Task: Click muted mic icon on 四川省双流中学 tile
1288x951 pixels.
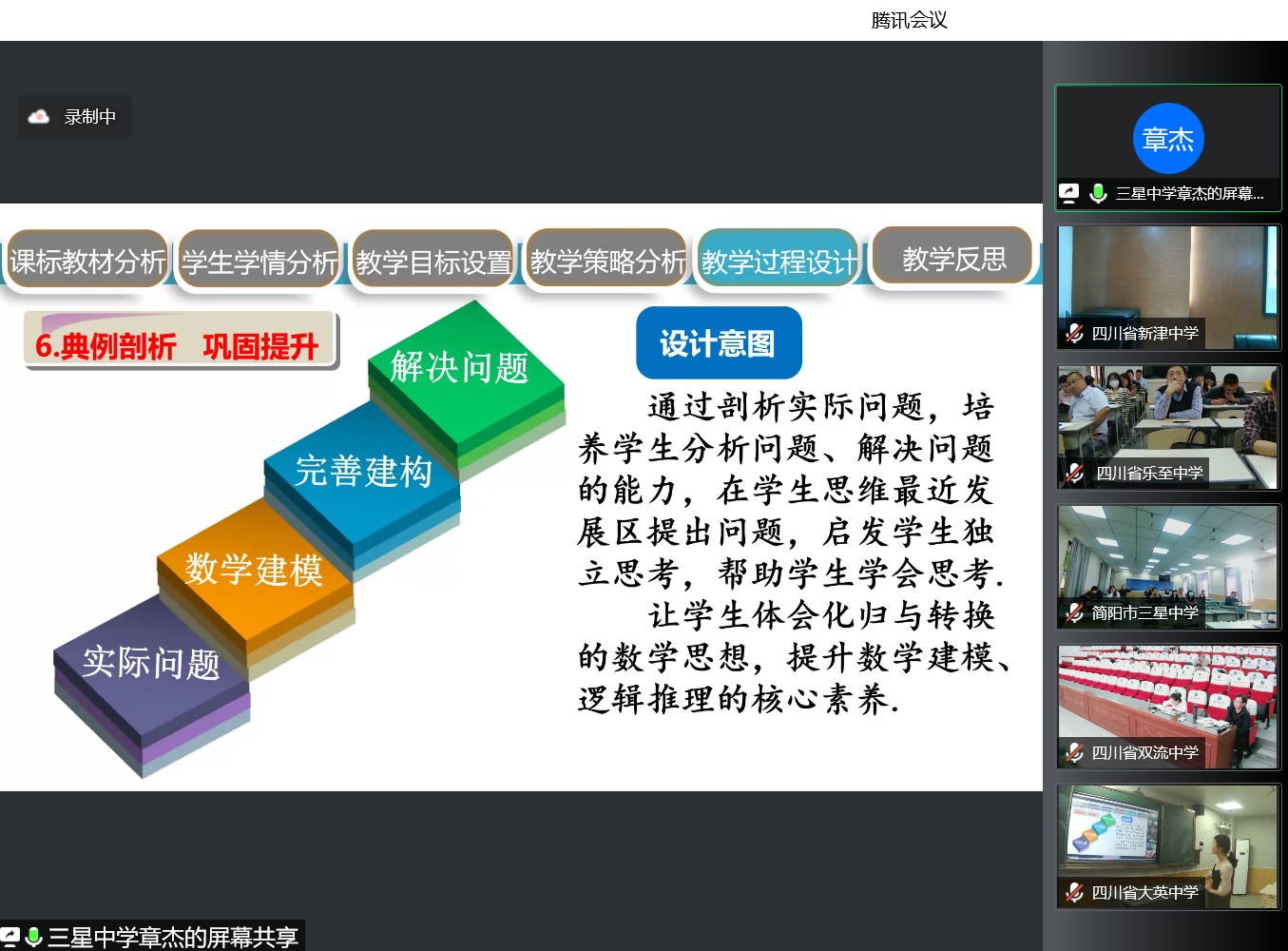Action: [1074, 753]
